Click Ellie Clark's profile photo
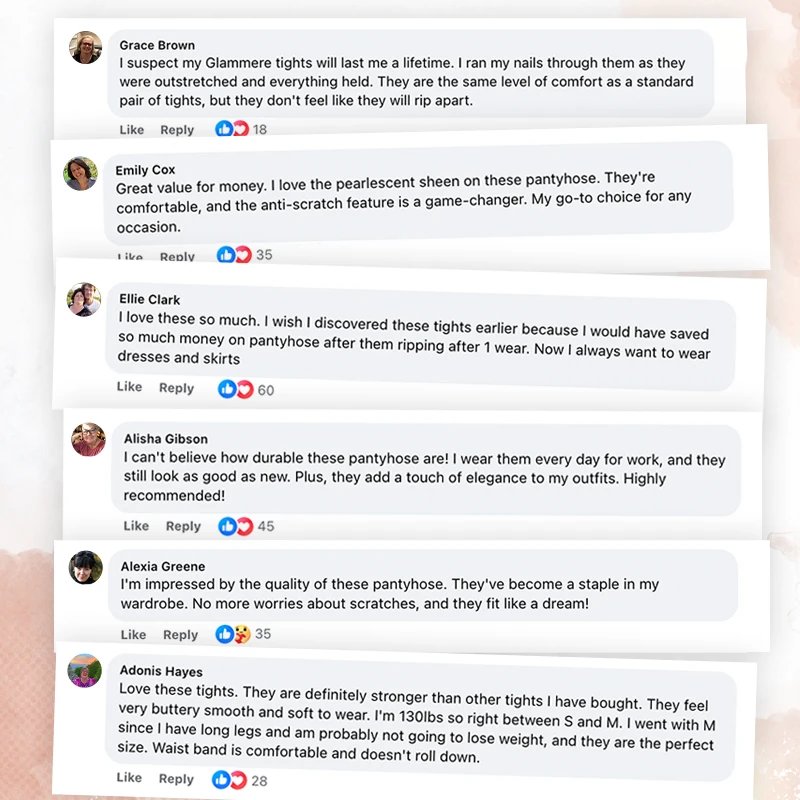Viewport: 800px width, 800px height. tap(84, 299)
